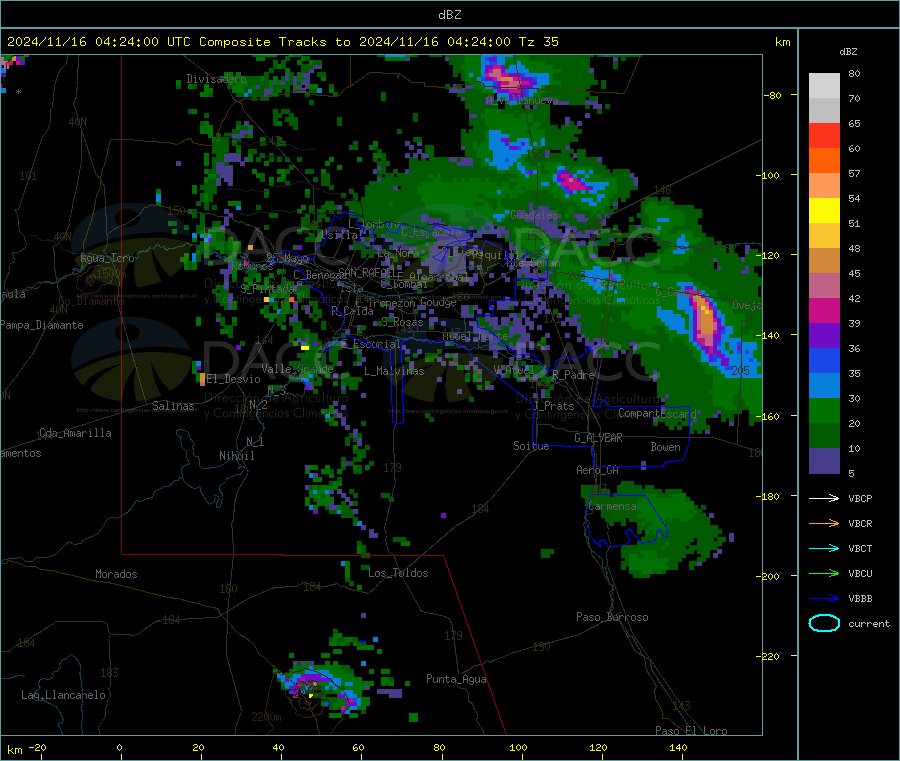Click the 'Aero_GA' map label
The width and height of the screenshot is (900, 761).
[597, 470]
